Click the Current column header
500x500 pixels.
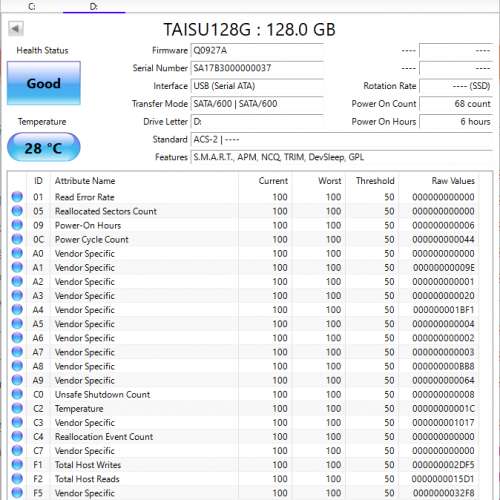[273, 181]
